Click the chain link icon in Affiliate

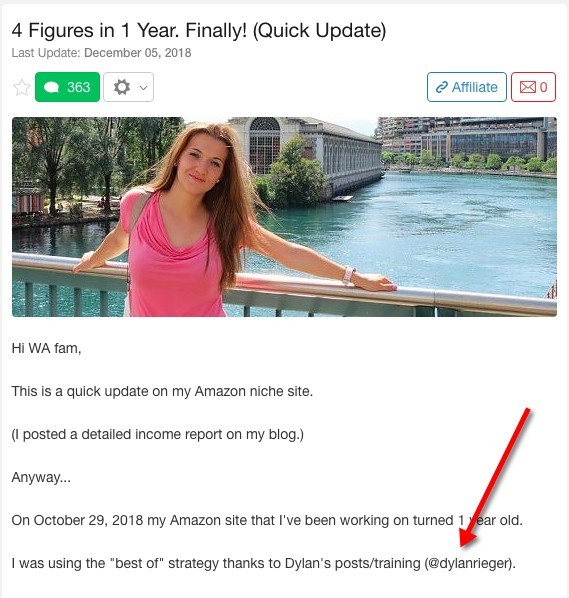(442, 87)
